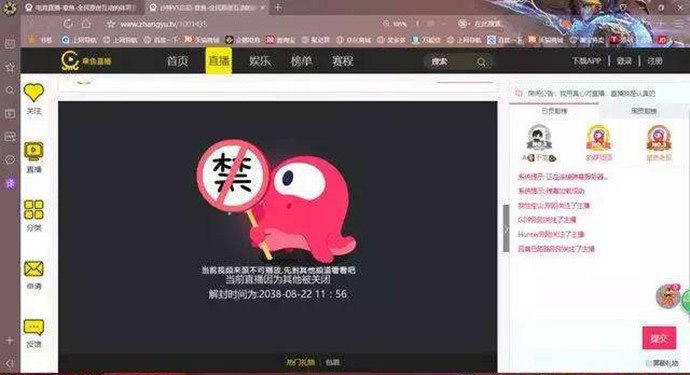Select the 娱乐 navigation item
Screen dimensions: 690x375
pyautogui.click(x=260, y=61)
